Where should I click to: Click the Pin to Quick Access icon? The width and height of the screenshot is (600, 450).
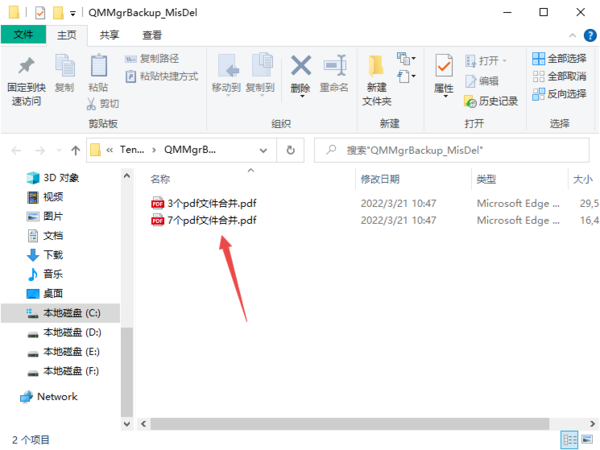pyautogui.click(x=26, y=66)
